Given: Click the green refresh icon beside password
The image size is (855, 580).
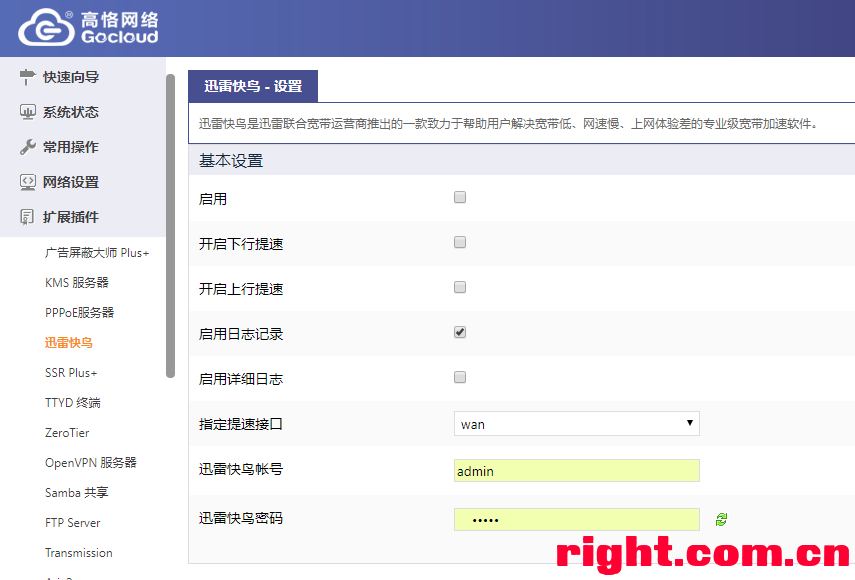Looking at the screenshot, I should (x=721, y=519).
